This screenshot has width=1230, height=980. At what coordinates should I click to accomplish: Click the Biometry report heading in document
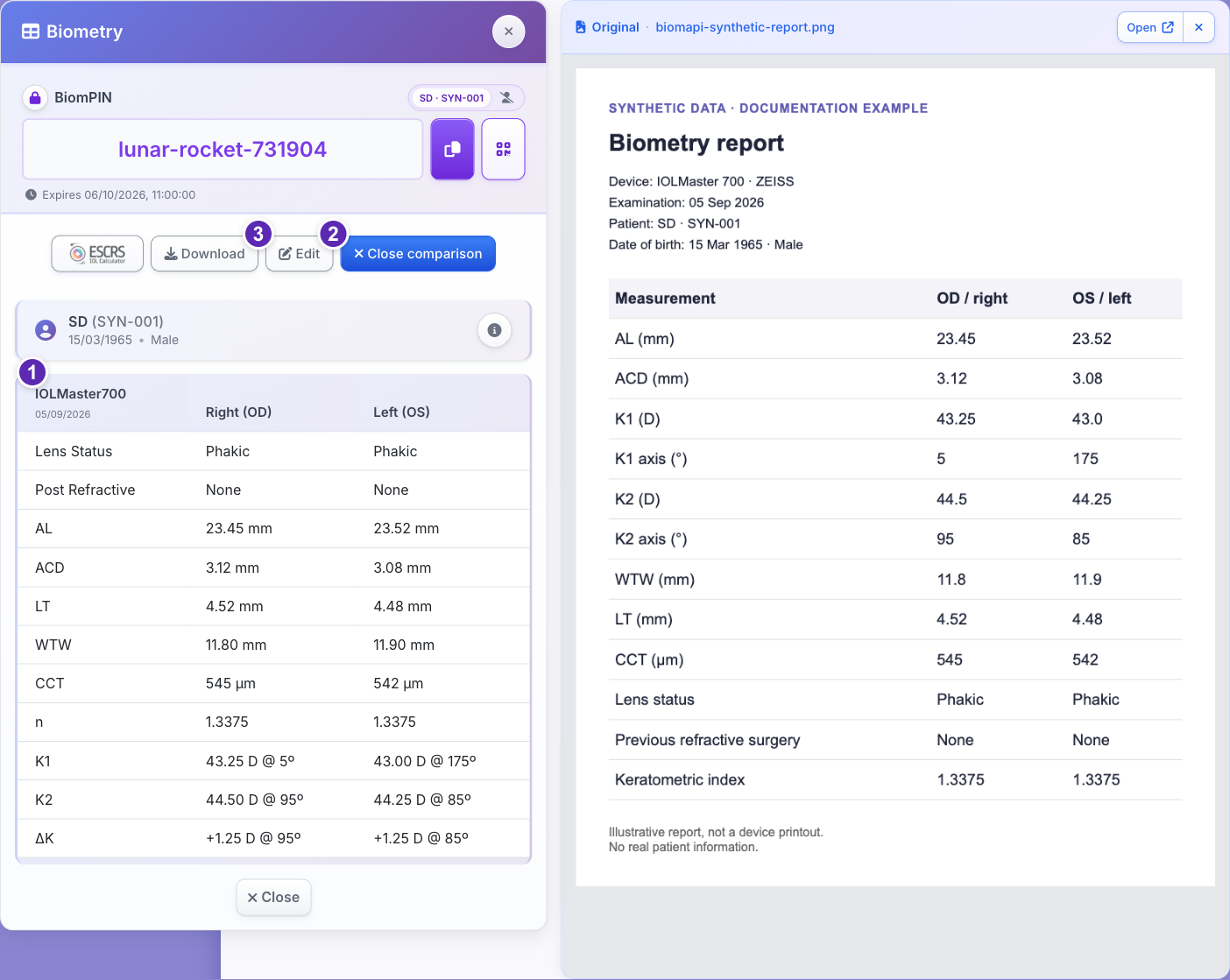tap(696, 143)
